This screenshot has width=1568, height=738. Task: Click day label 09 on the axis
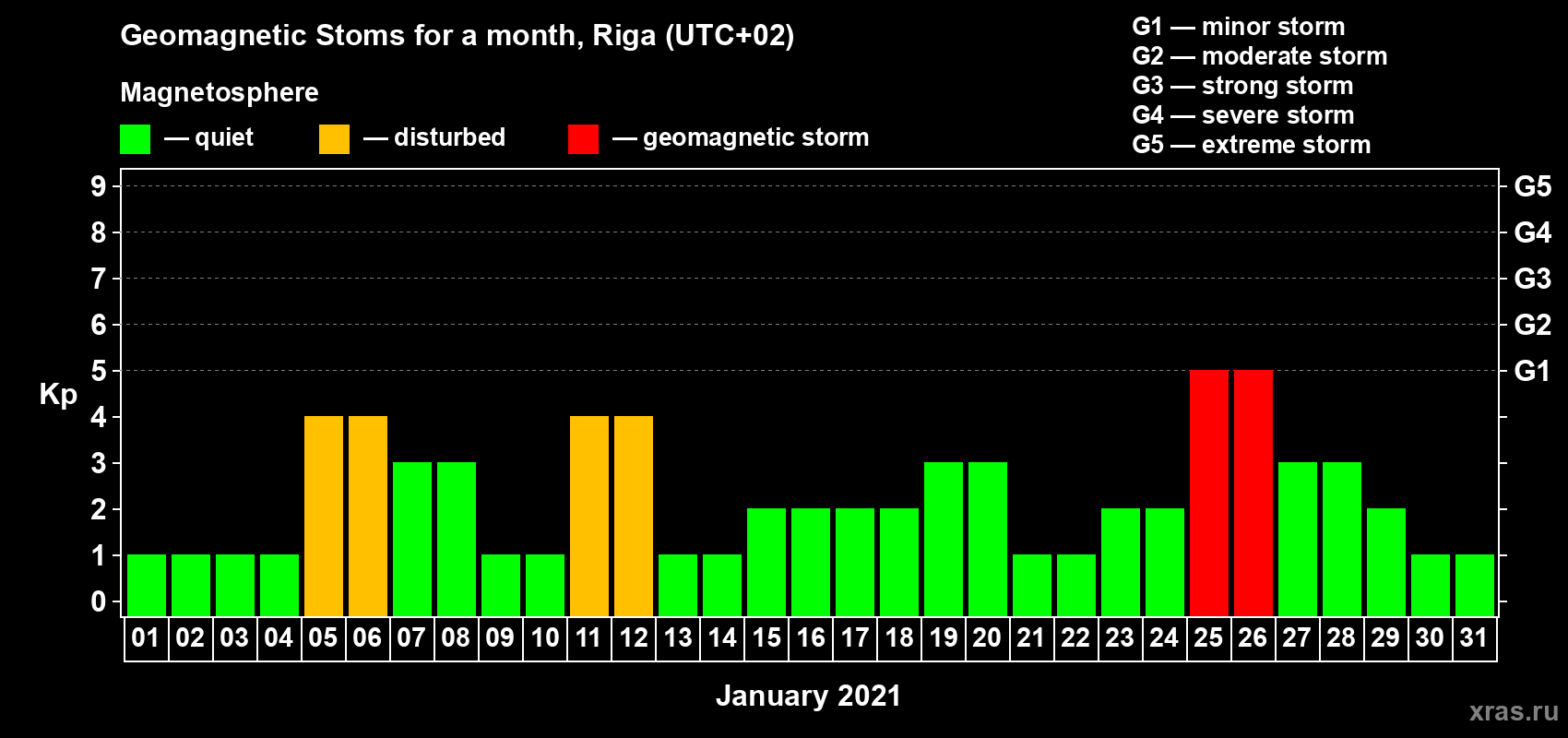500,637
